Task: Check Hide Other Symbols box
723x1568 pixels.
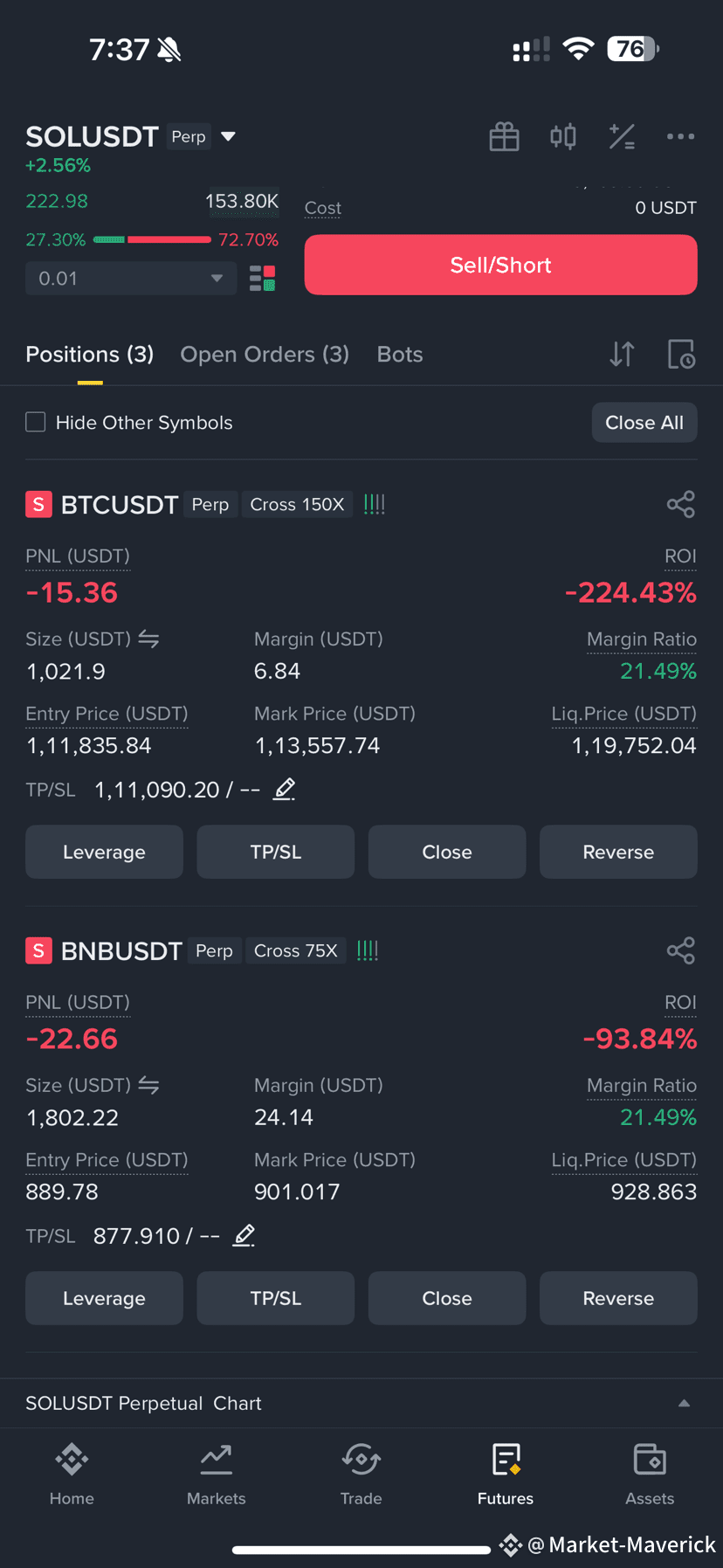Action: [x=36, y=423]
